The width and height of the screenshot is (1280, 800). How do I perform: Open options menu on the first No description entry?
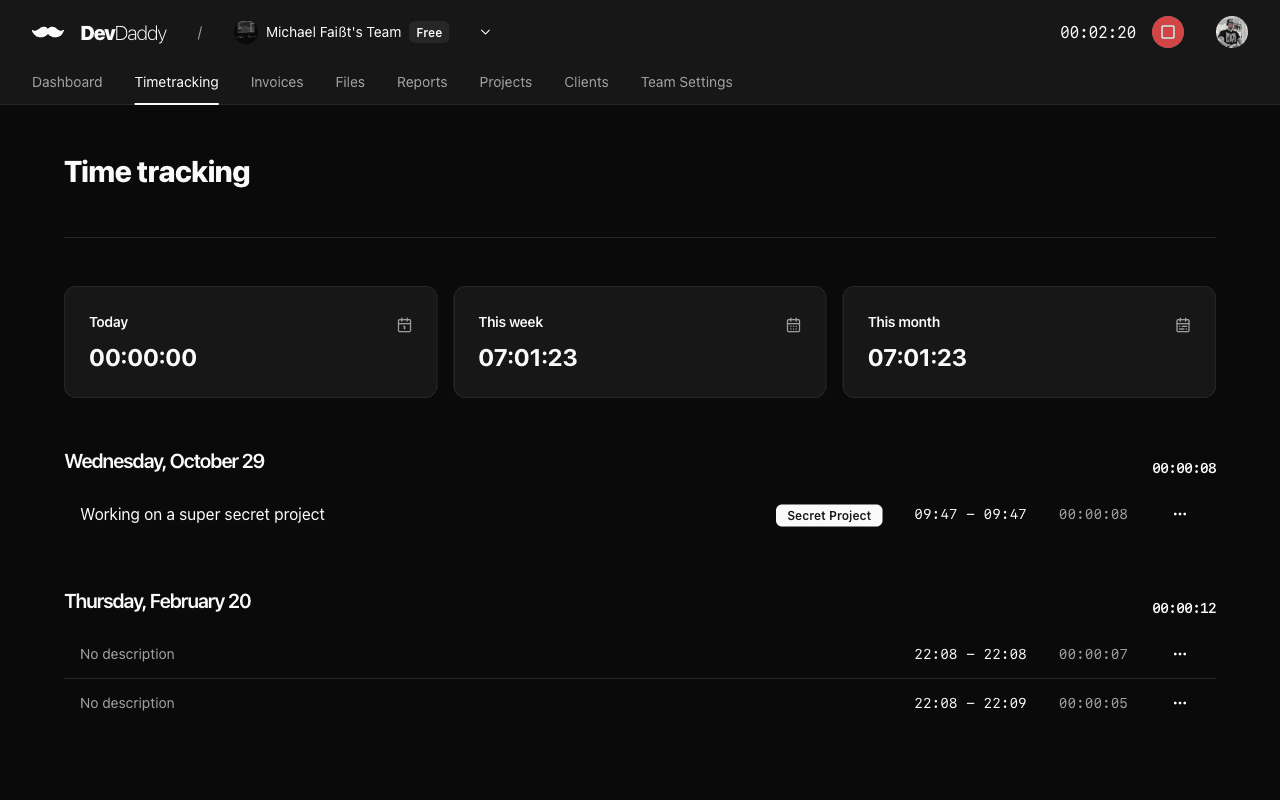[x=1179, y=654]
